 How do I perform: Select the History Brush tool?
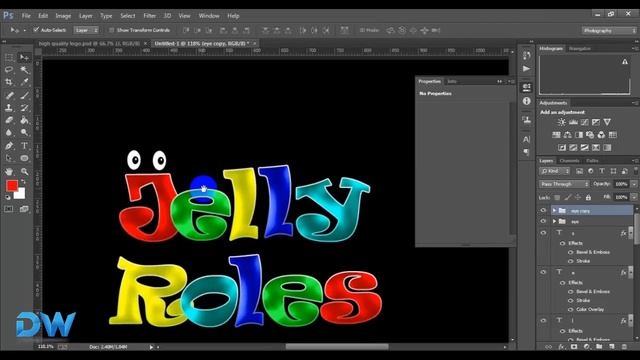coord(24,108)
